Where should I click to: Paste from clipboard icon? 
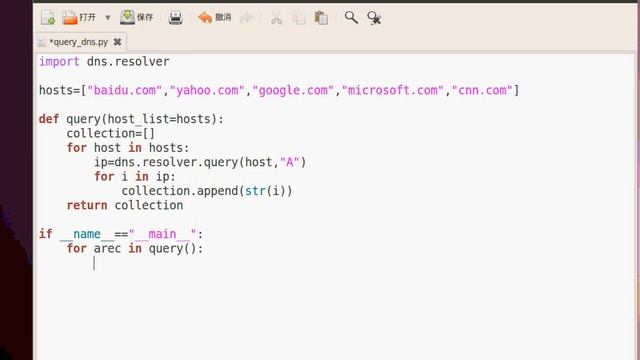coord(321,18)
